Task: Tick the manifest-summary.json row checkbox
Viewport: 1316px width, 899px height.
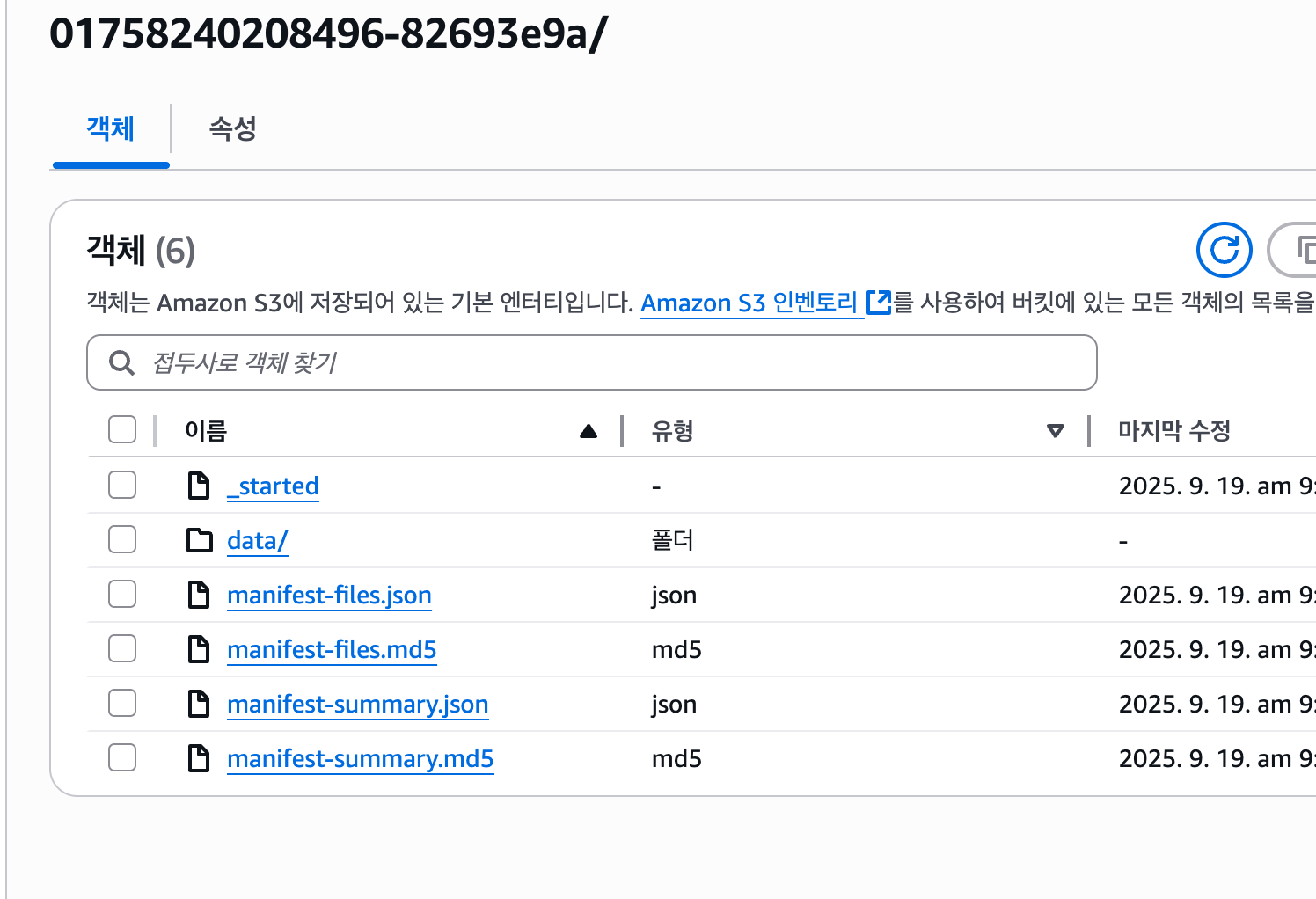Action: click(x=122, y=703)
